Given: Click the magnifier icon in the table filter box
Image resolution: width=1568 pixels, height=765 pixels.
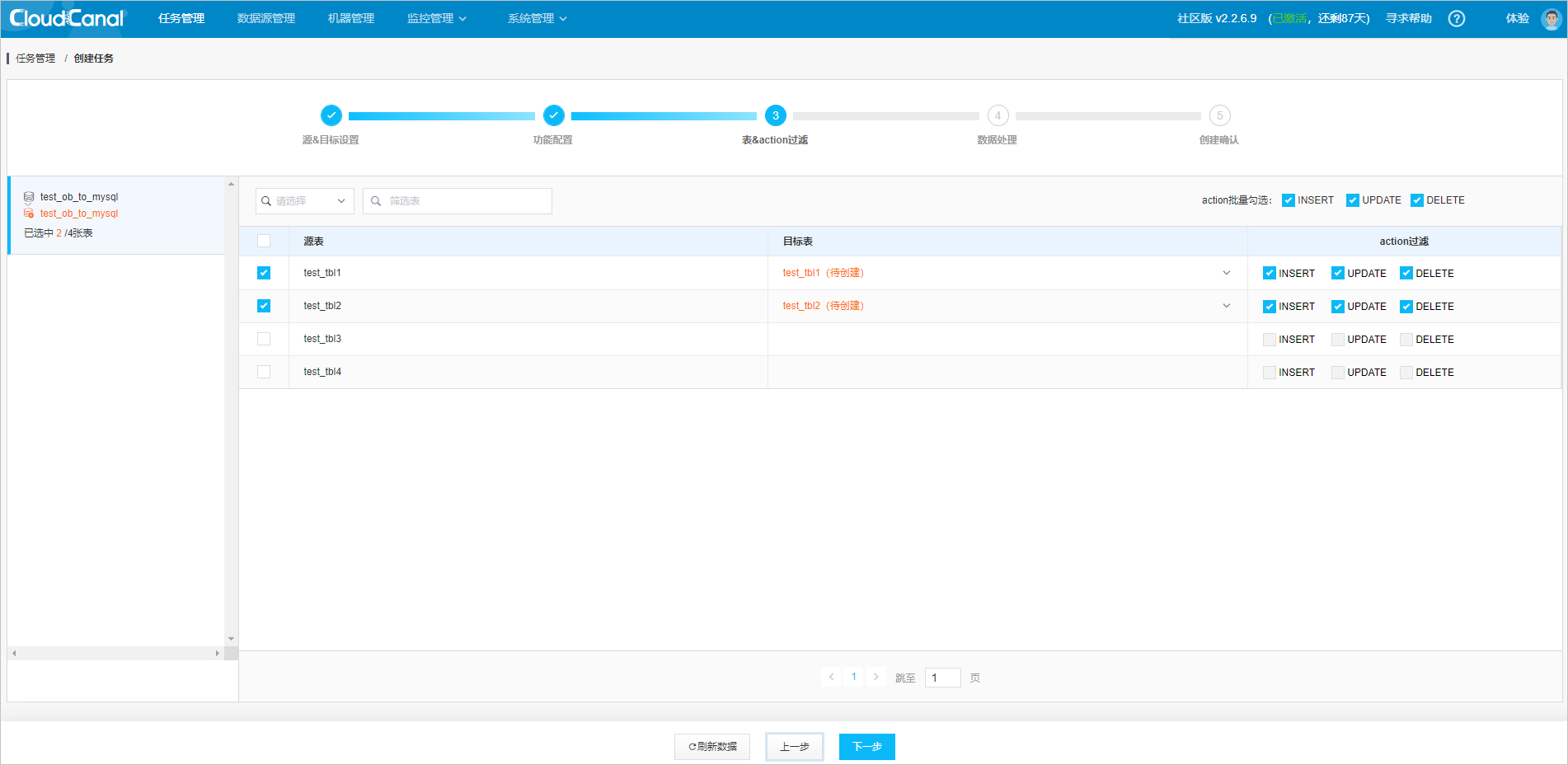Looking at the screenshot, I should pos(377,200).
